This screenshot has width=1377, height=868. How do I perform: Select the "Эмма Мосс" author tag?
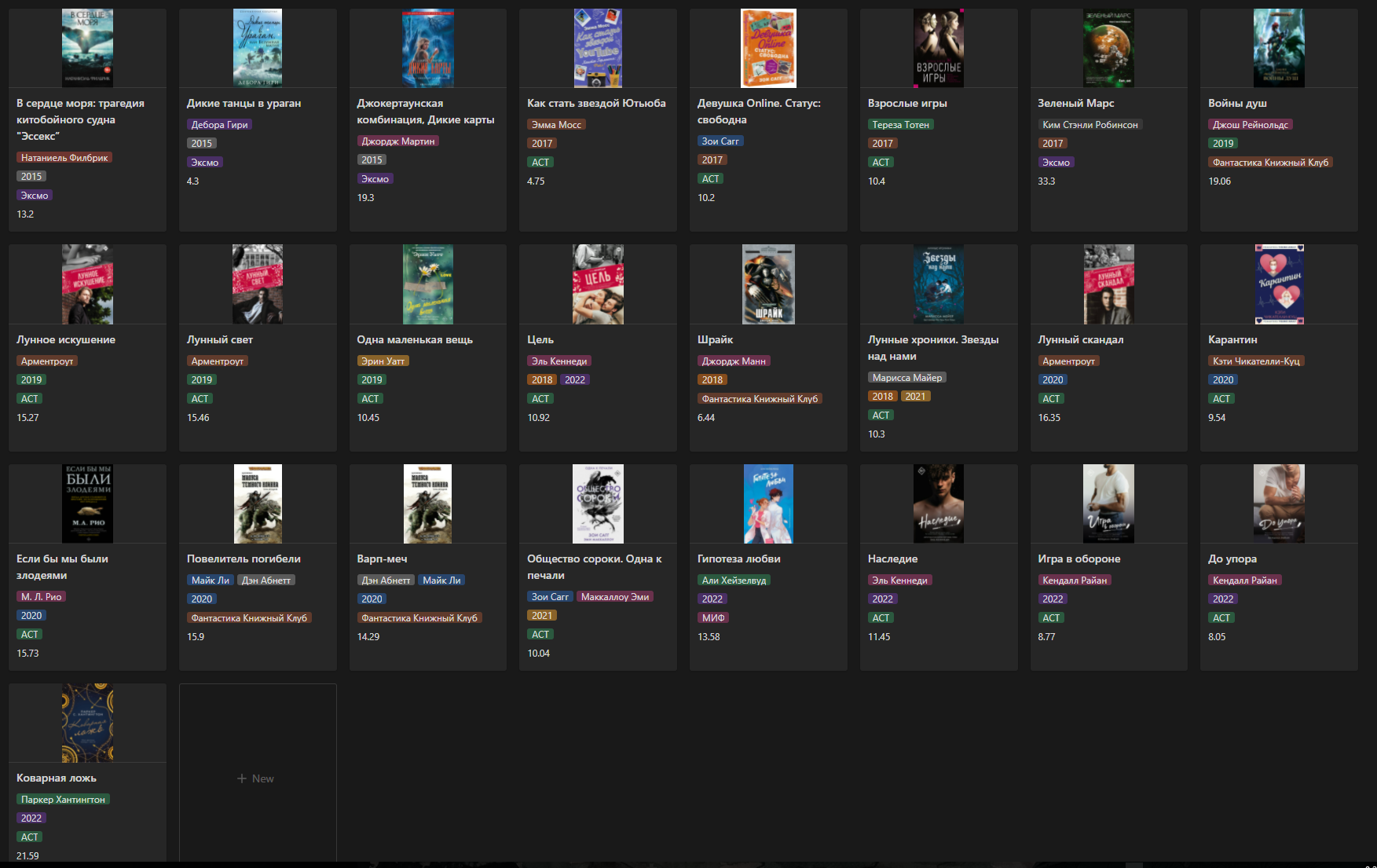click(x=556, y=125)
